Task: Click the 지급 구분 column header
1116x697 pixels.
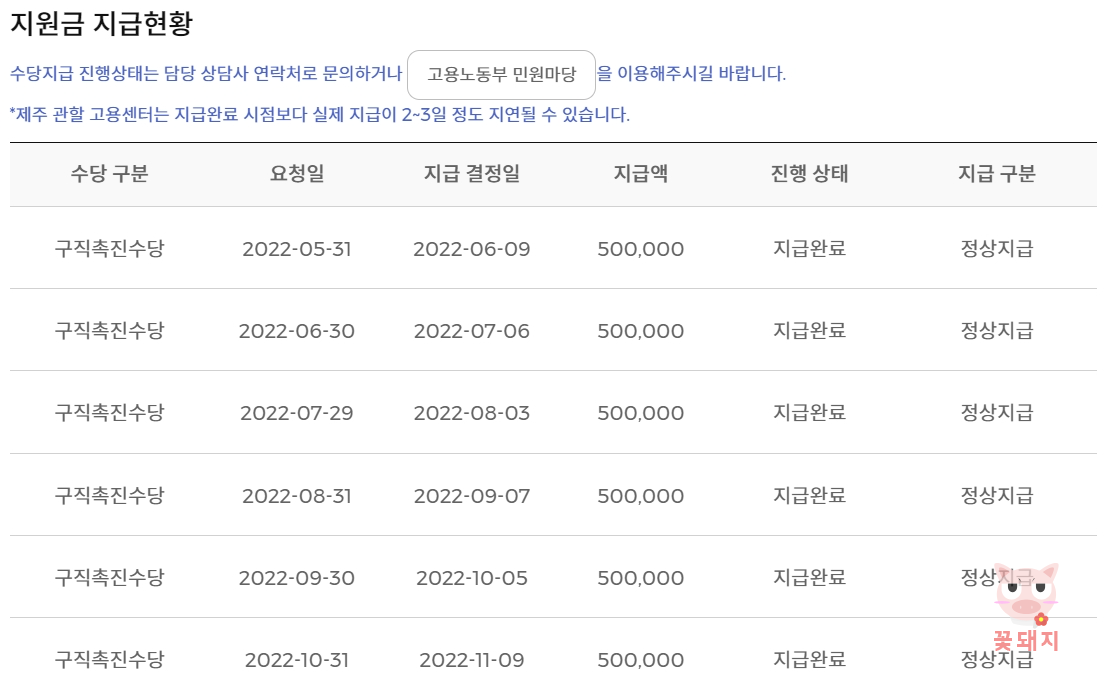Action: pos(994,173)
